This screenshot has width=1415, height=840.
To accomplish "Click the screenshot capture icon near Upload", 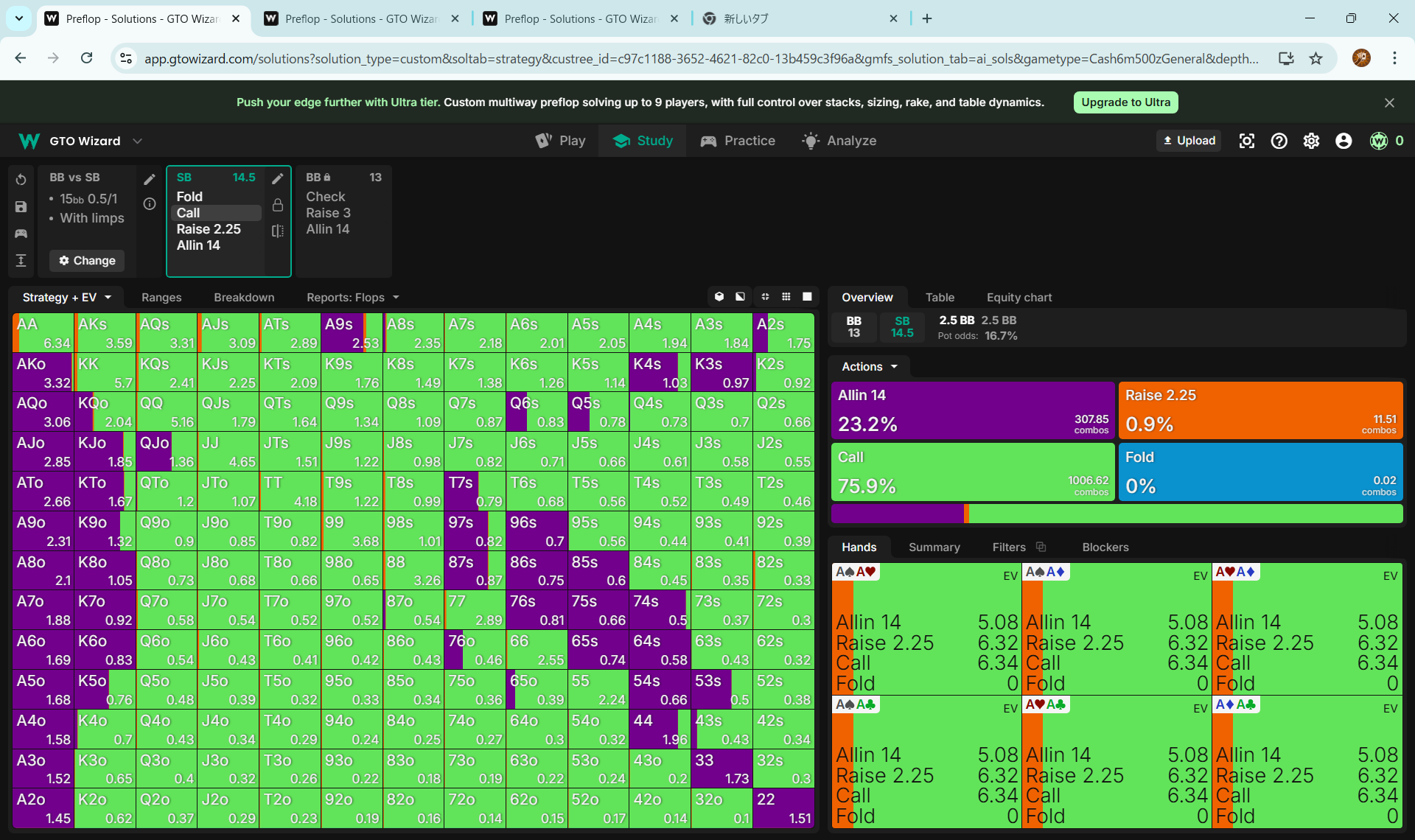I will (1247, 141).
